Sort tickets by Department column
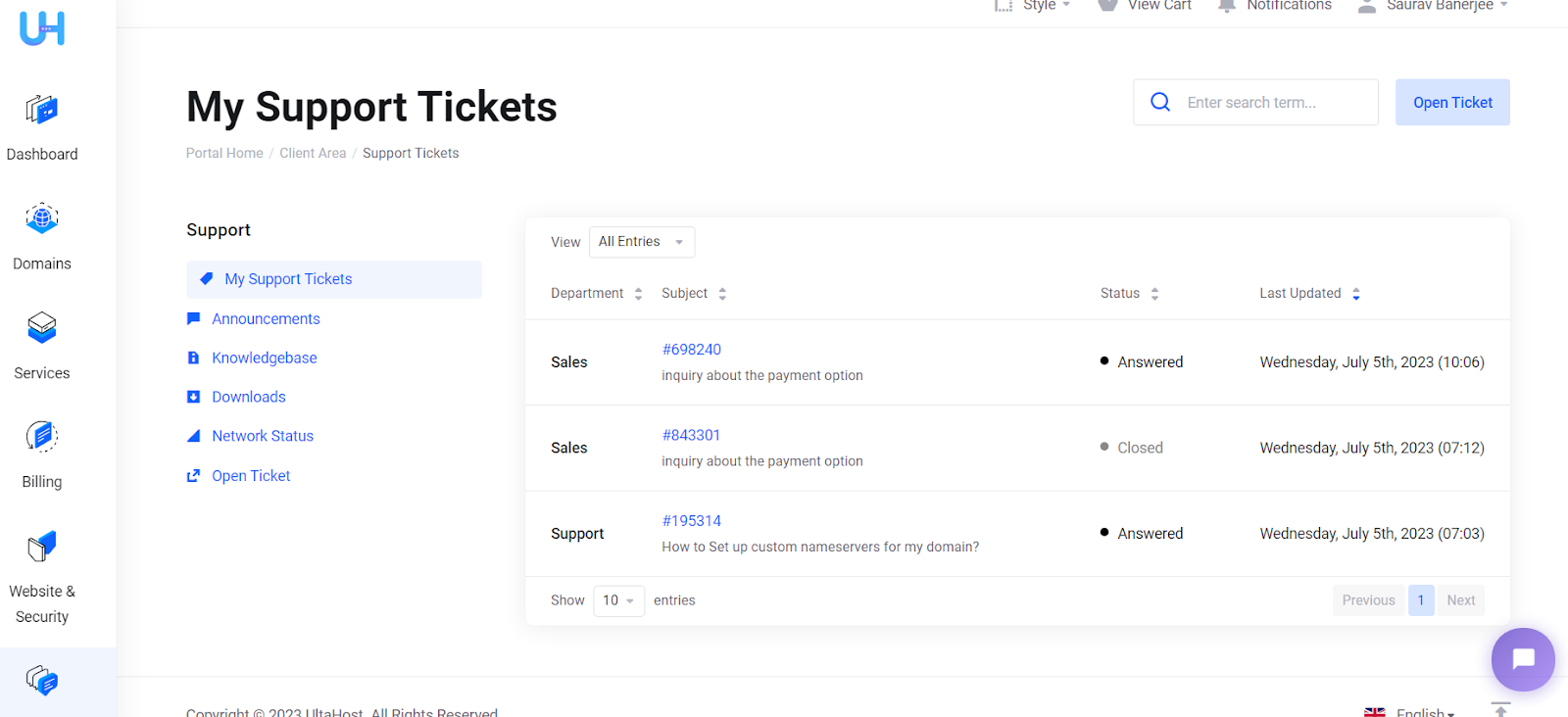This screenshot has width=1568, height=717. pyautogui.click(x=597, y=293)
